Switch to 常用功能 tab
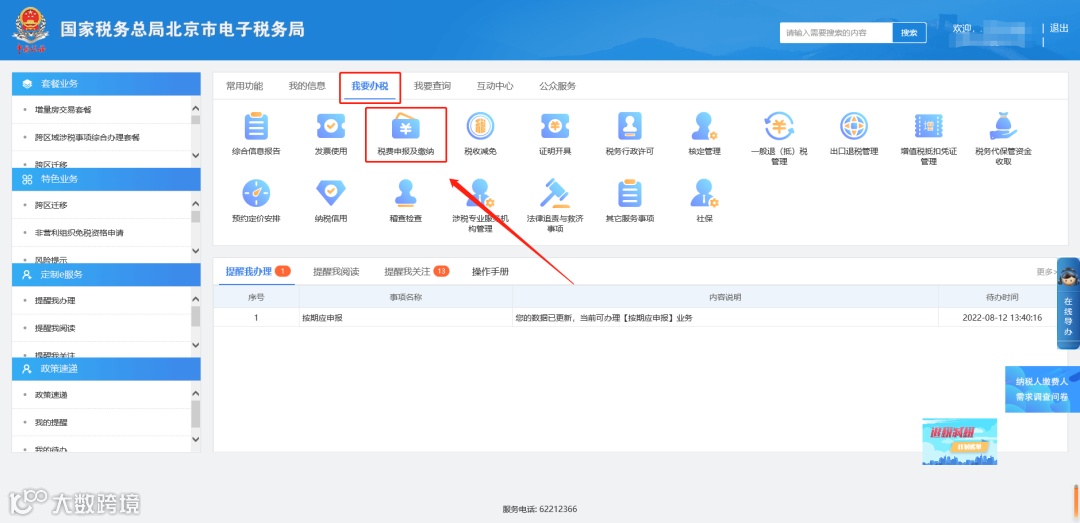Screen dimensions: 1080x523 [245, 86]
